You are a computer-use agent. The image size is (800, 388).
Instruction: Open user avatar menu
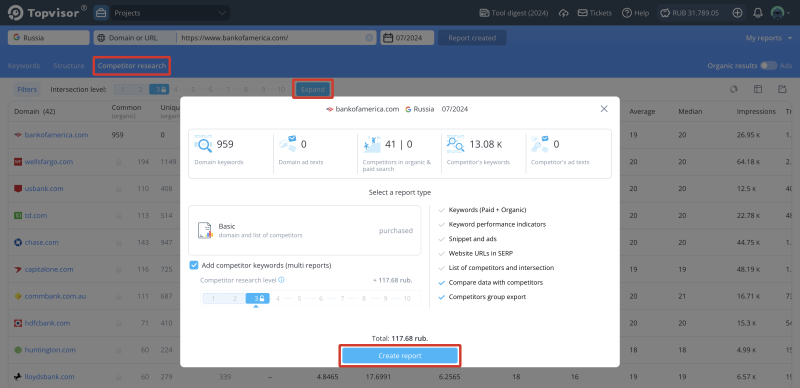click(780, 13)
